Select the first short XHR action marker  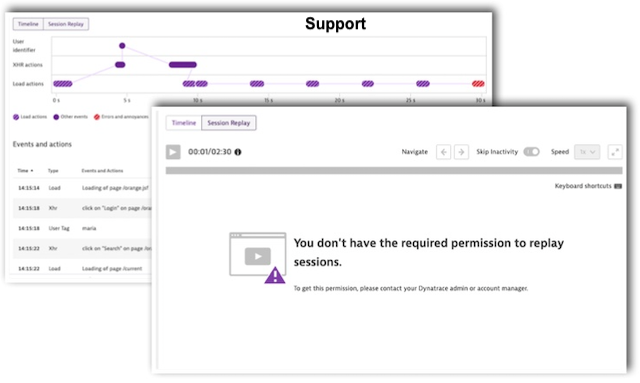120,65
